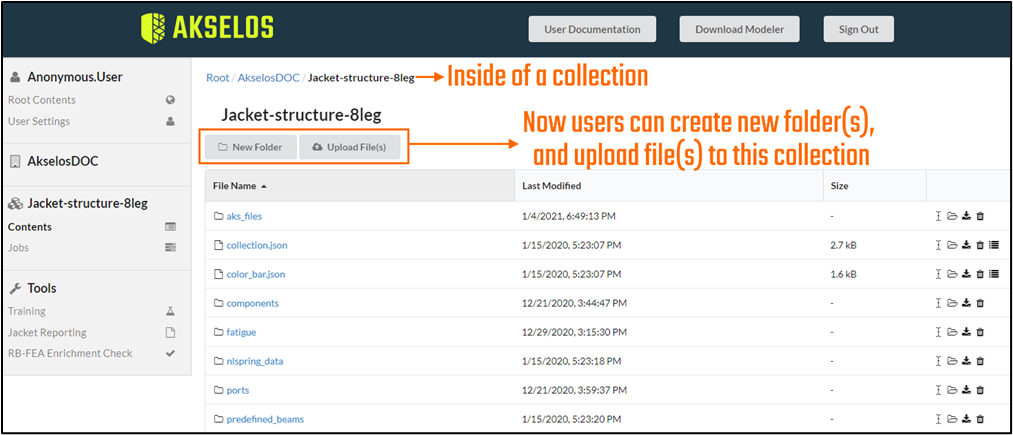The width and height of the screenshot is (1013, 435).
Task: Open the aks_files folder link
Action: 244,217
